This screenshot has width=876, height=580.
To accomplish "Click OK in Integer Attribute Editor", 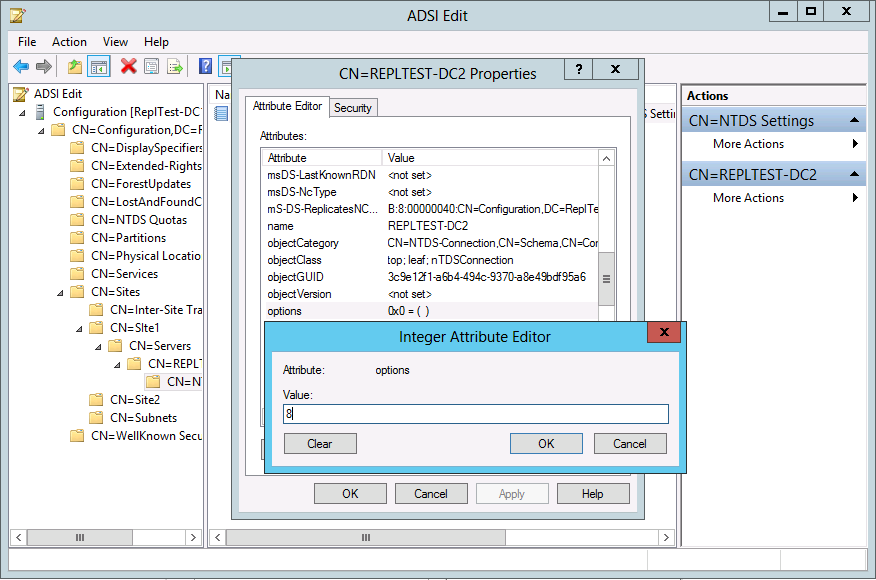I will click(x=546, y=444).
